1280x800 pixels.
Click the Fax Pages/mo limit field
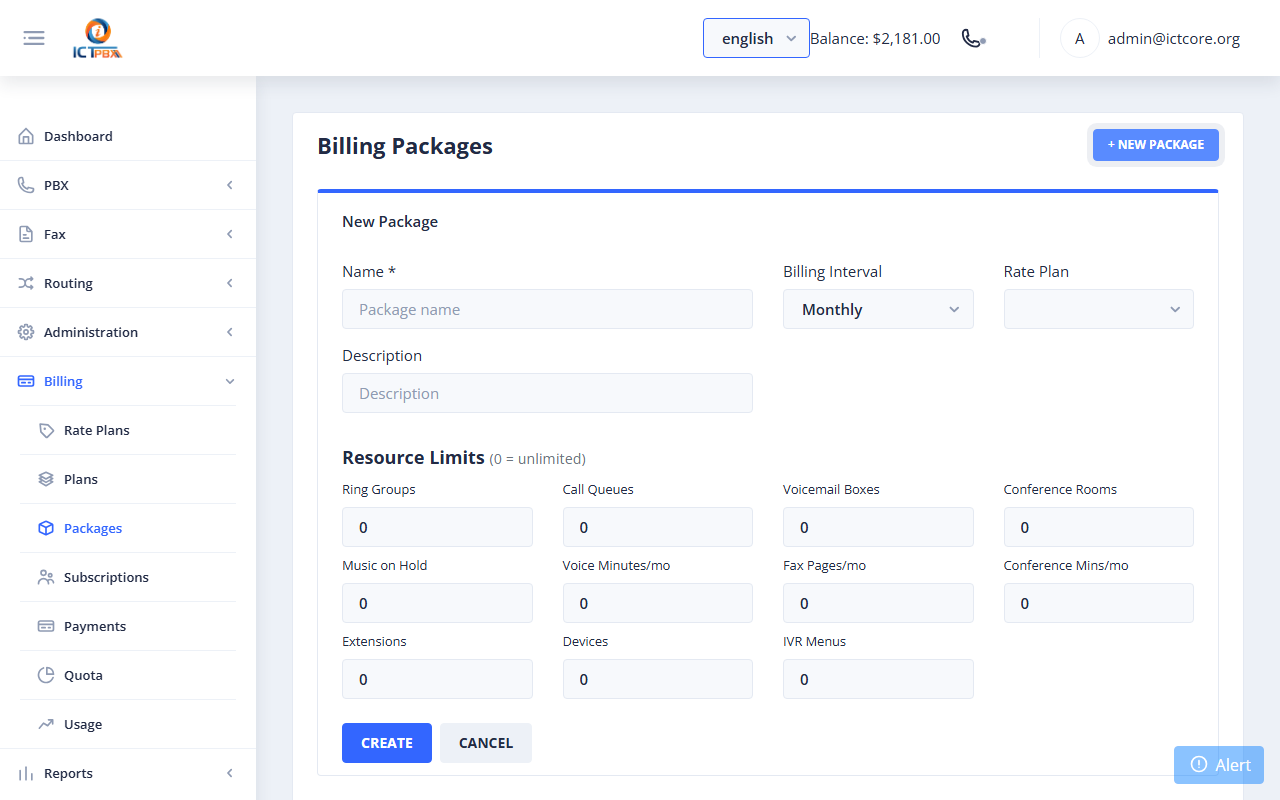point(878,603)
